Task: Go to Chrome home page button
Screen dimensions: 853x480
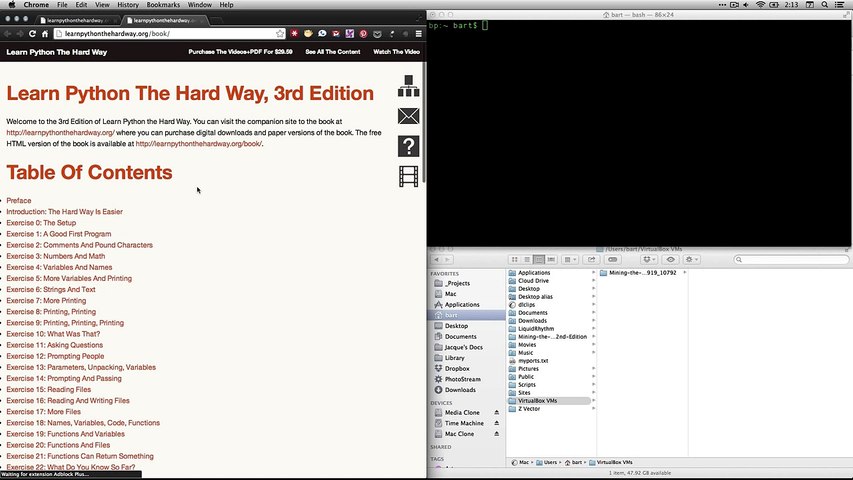Action: click(x=45, y=34)
